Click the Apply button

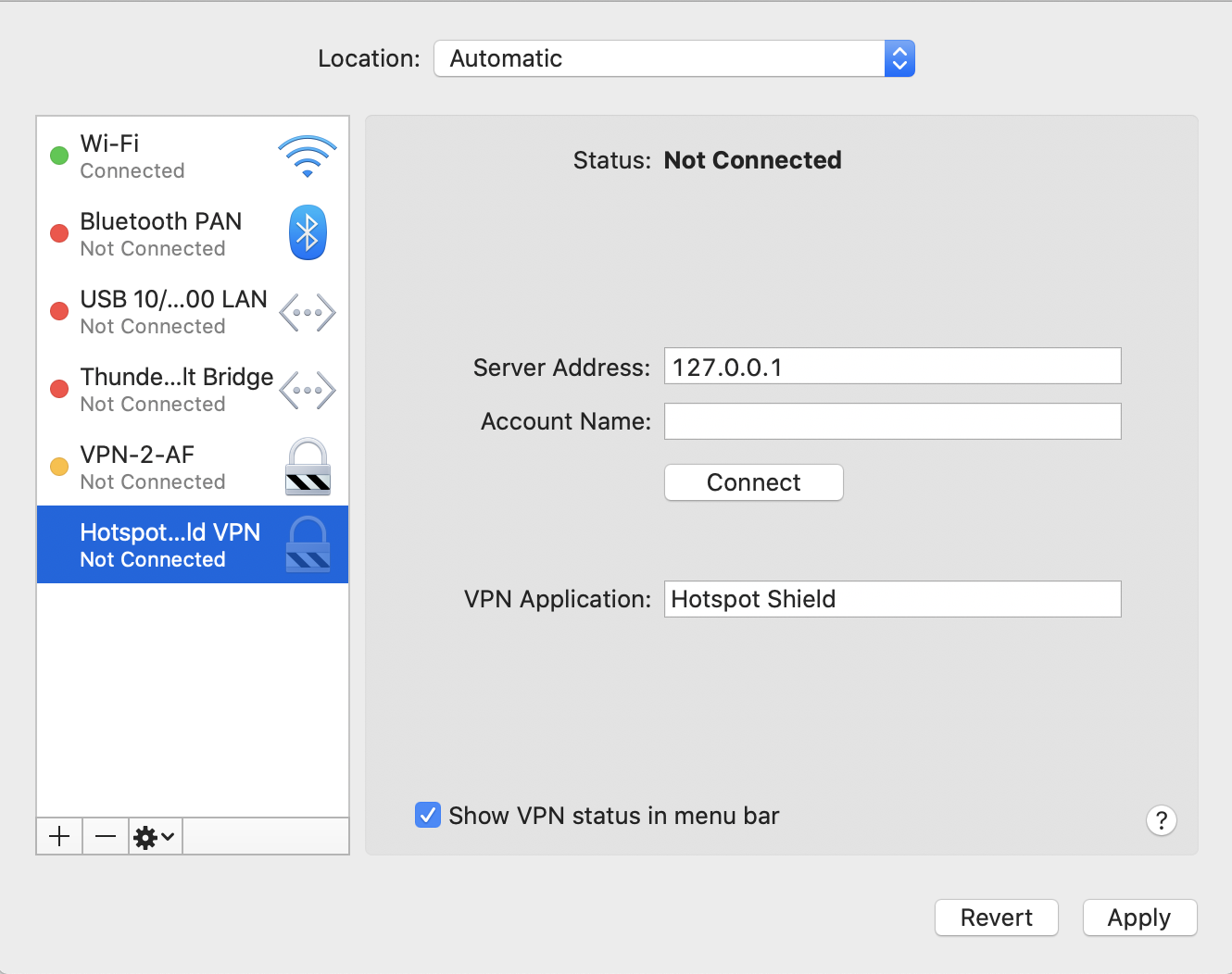(x=1139, y=918)
